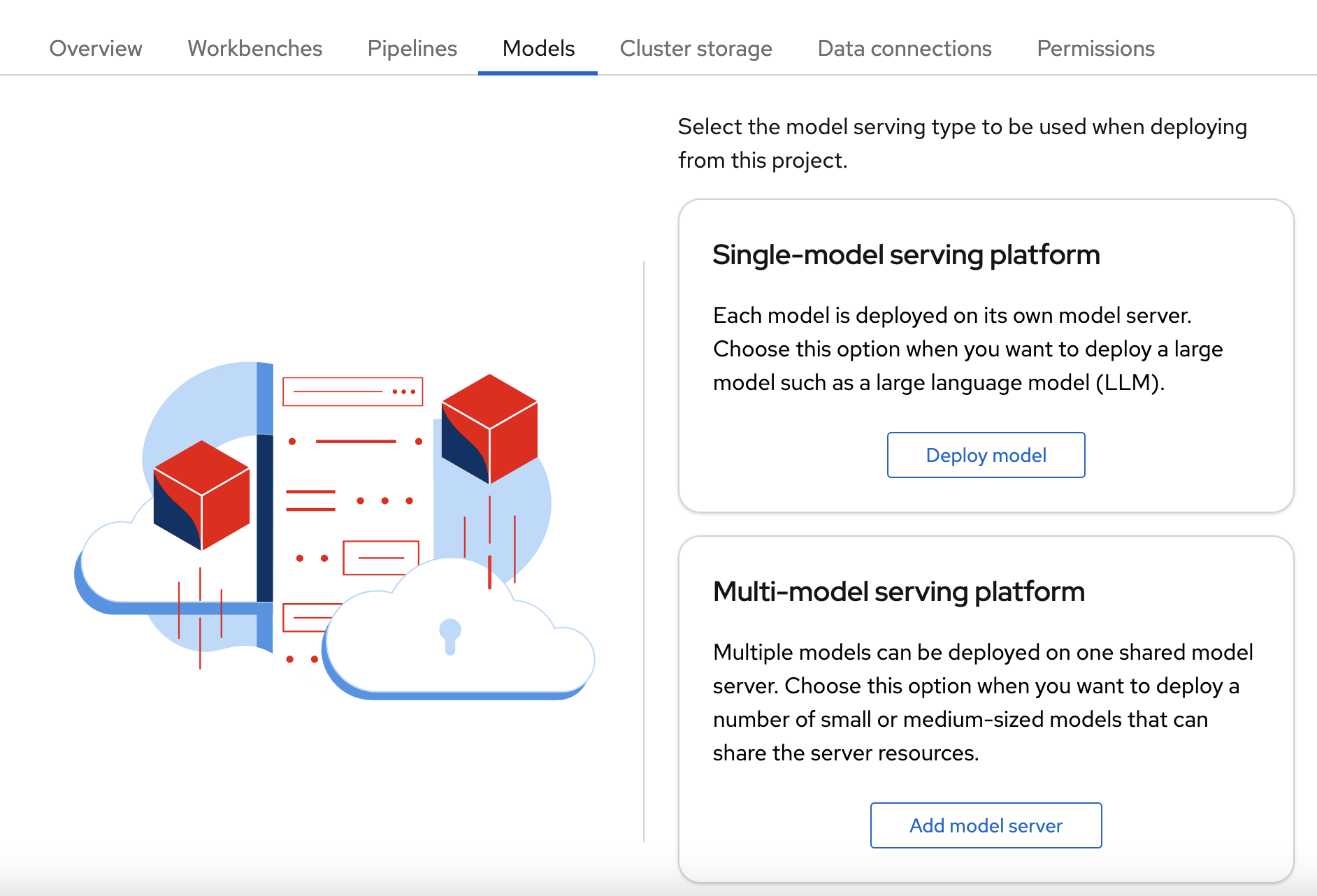Select the Multi-model serving platform card

point(986,699)
